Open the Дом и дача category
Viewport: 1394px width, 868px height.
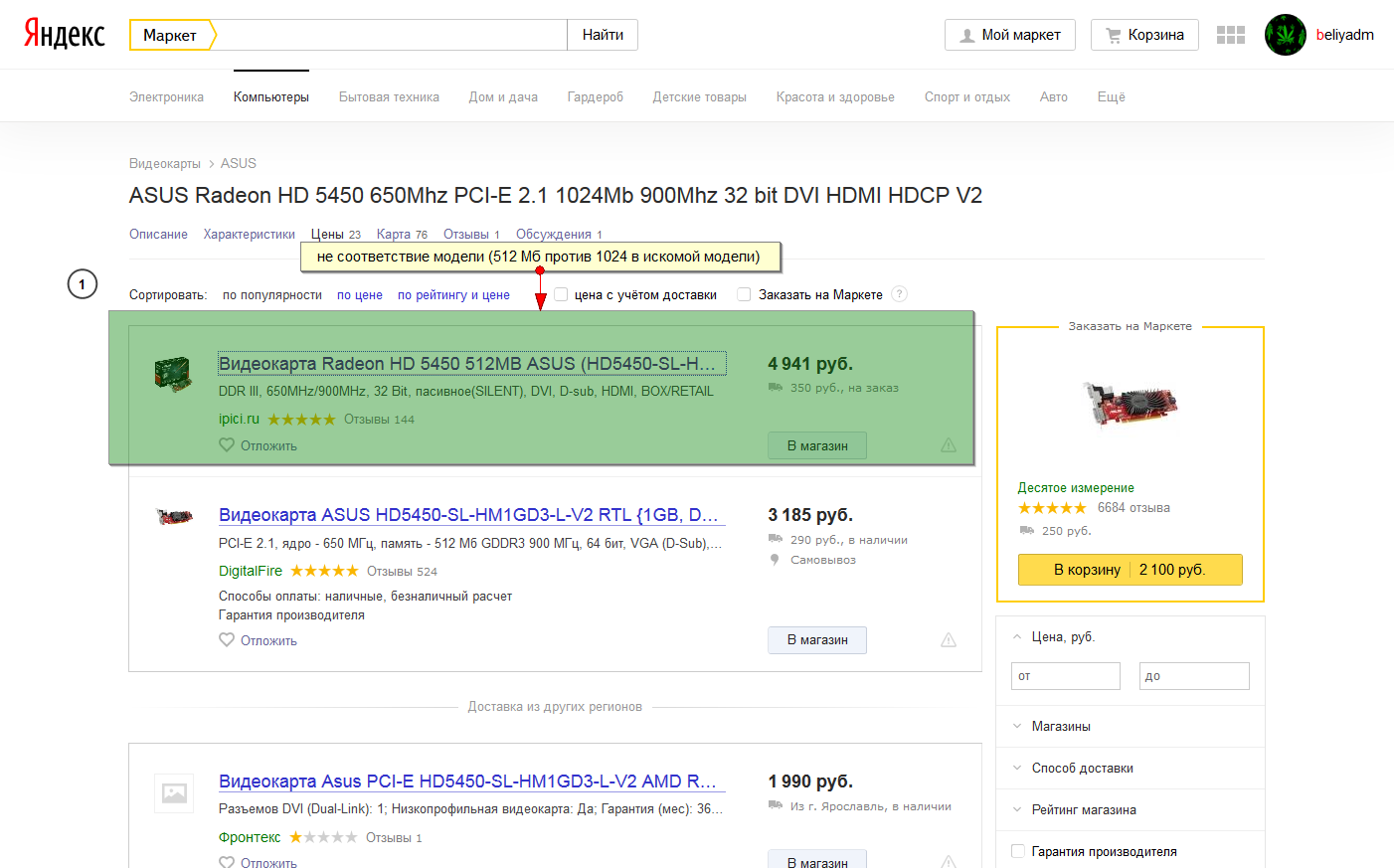click(x=503, y=96)
